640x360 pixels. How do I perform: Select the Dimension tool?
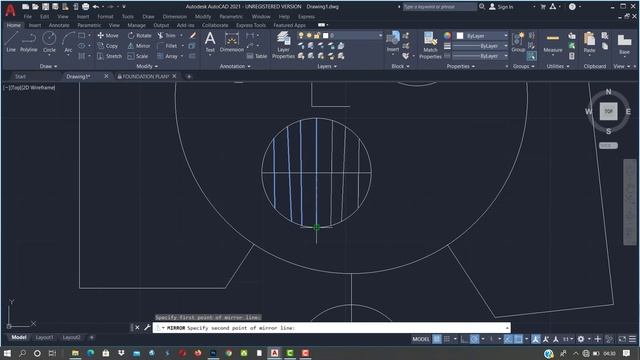(x=231, y=42)
